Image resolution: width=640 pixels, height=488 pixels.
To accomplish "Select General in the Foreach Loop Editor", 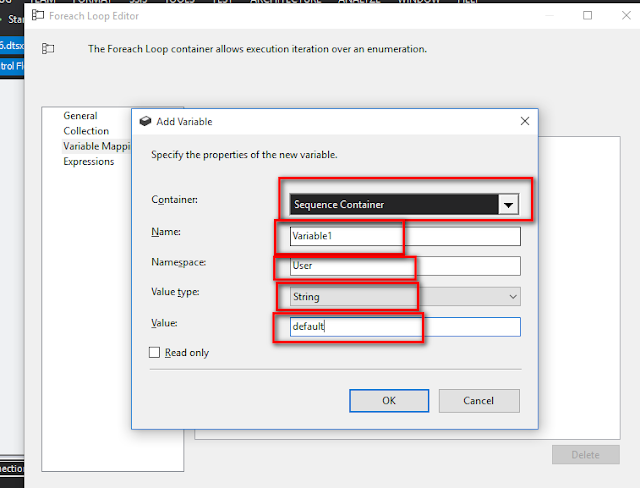I will 80,116.
